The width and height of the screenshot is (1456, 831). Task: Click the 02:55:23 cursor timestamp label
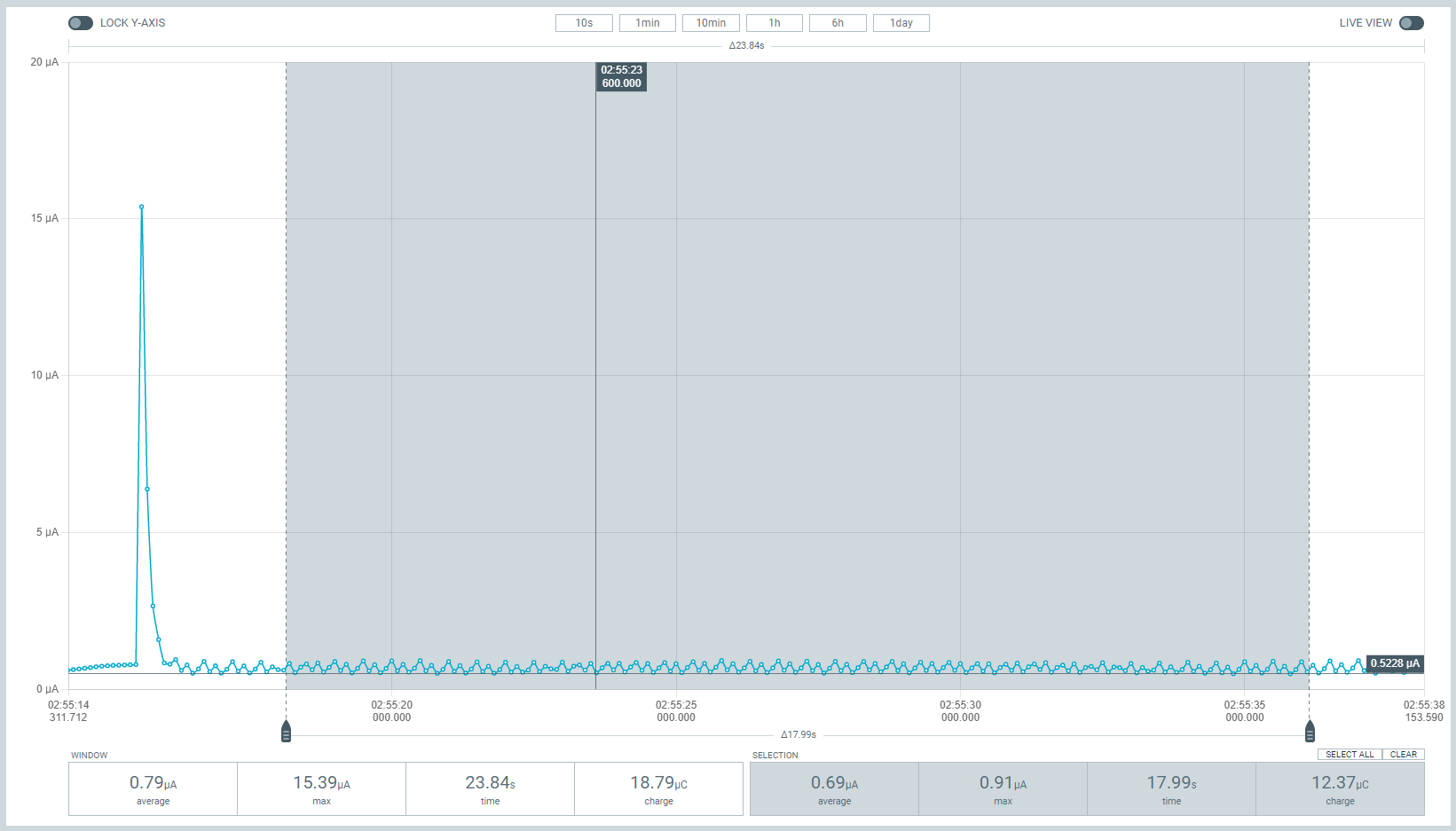(621, 77)
